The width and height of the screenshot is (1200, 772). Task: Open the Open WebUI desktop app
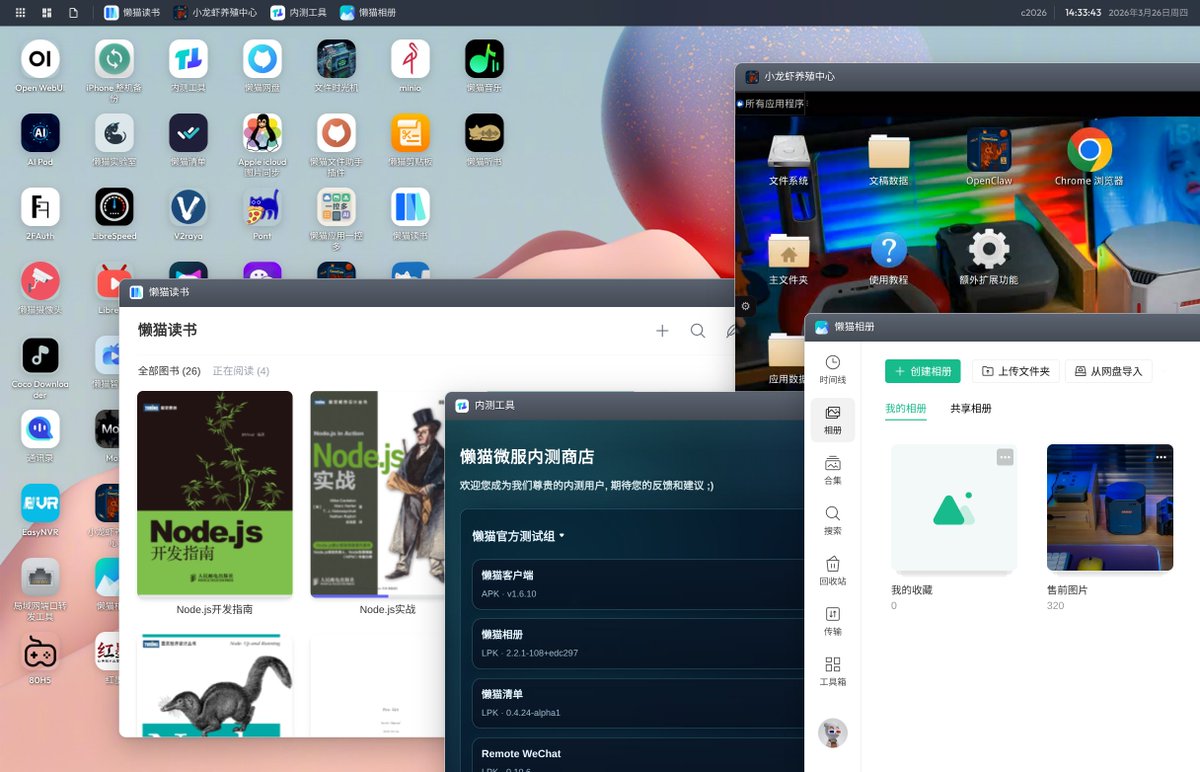click(40, 59)
